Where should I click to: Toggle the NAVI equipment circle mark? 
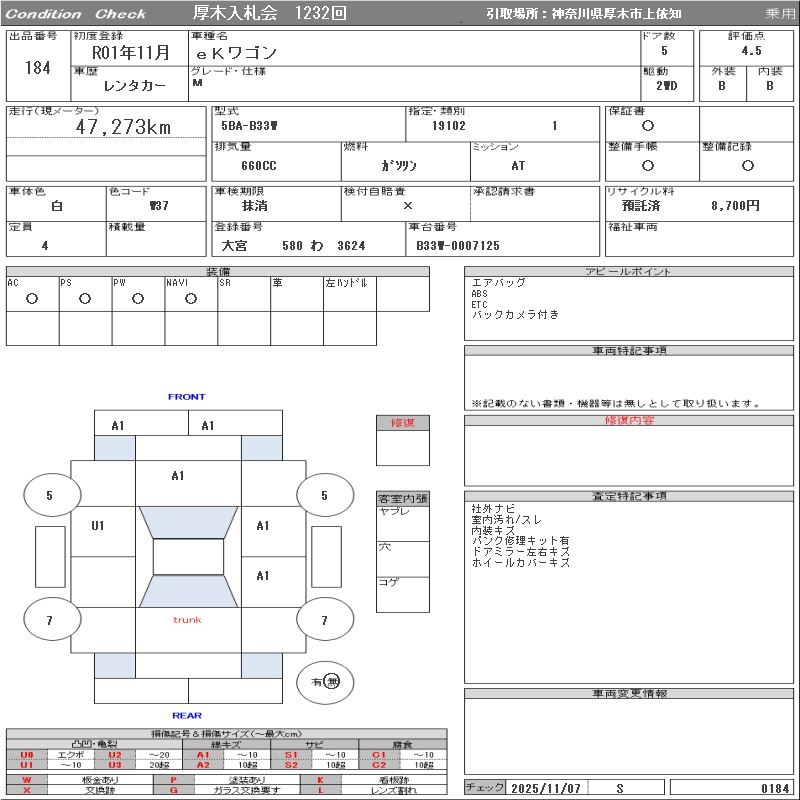190,299
